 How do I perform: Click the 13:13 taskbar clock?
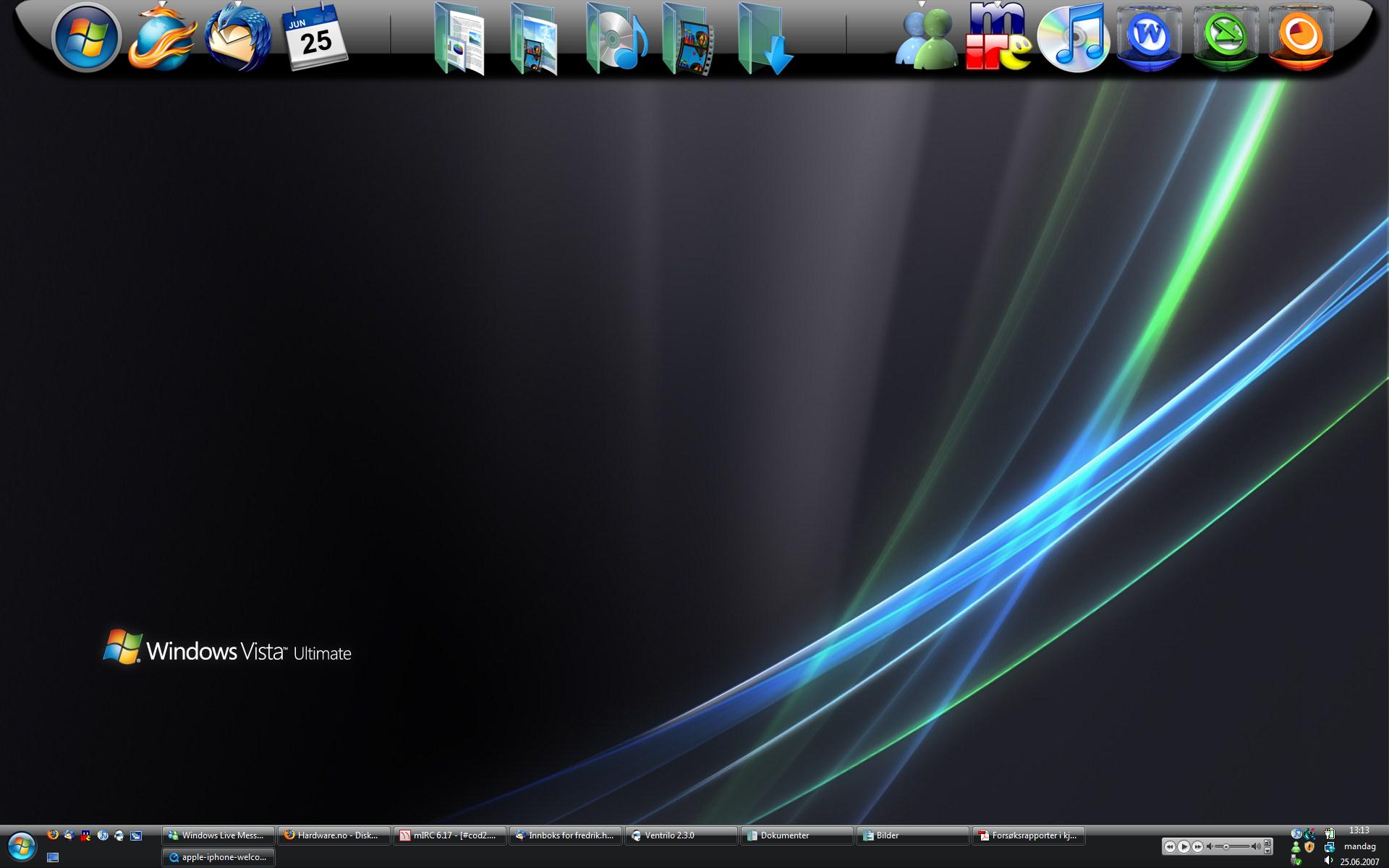click(x=1359, y=830)
